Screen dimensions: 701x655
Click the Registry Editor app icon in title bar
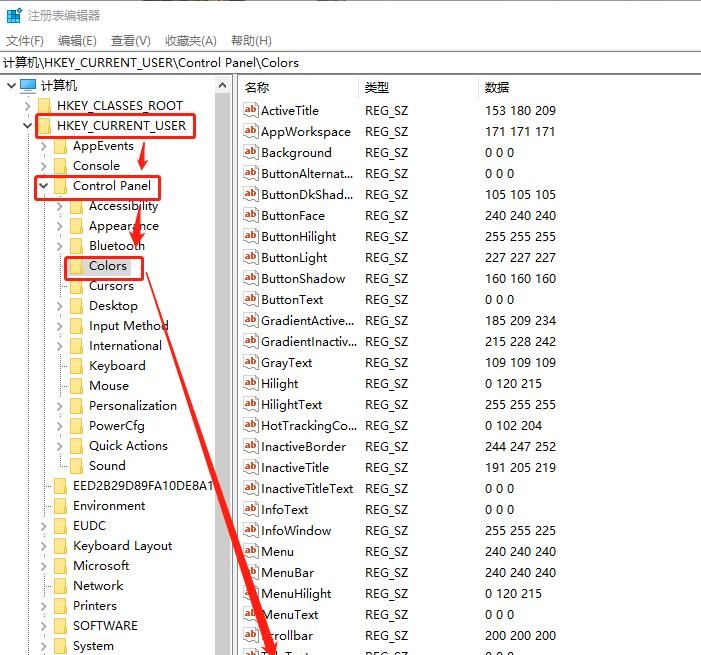[x=13, y=16]
